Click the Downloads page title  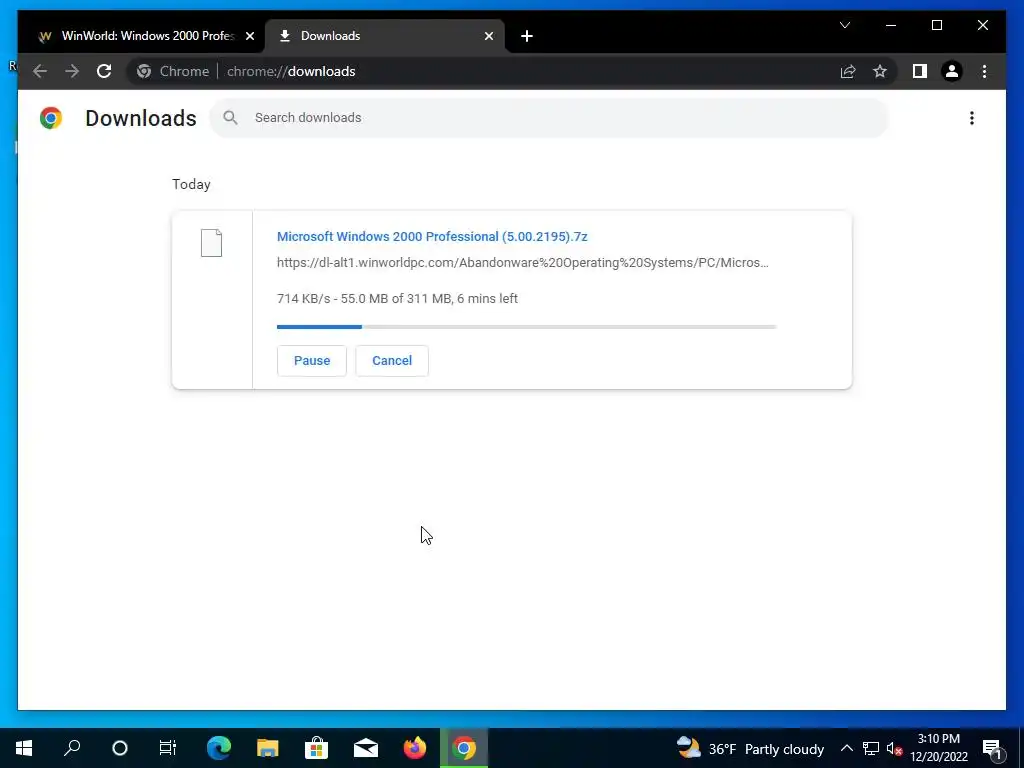[140, 118]
